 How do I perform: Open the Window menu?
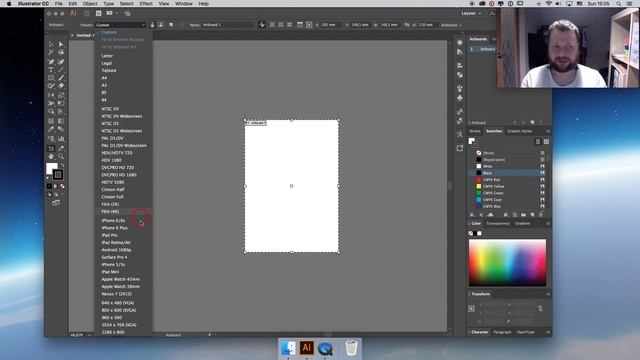click(184, 4)
